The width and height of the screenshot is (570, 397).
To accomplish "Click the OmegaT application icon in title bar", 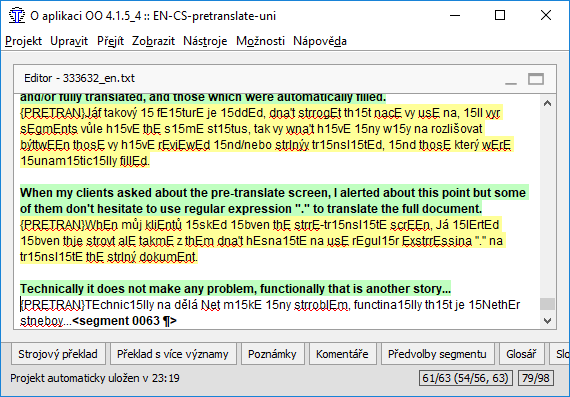I will [16, 16].
